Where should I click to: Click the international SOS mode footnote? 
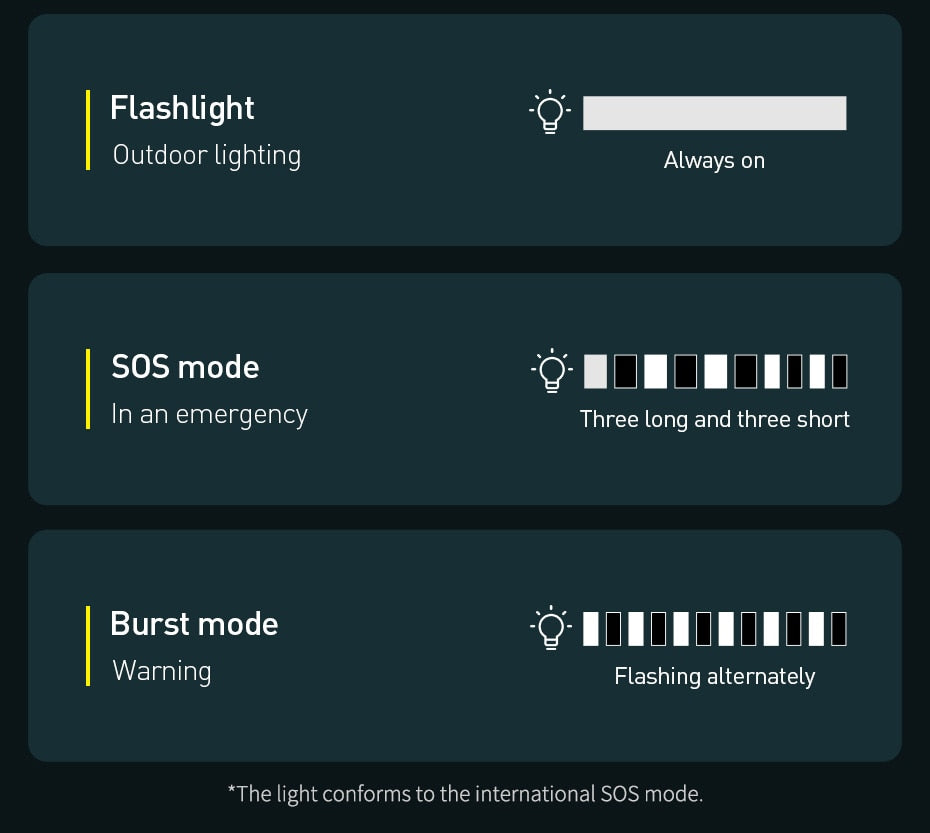coord(465,794)
